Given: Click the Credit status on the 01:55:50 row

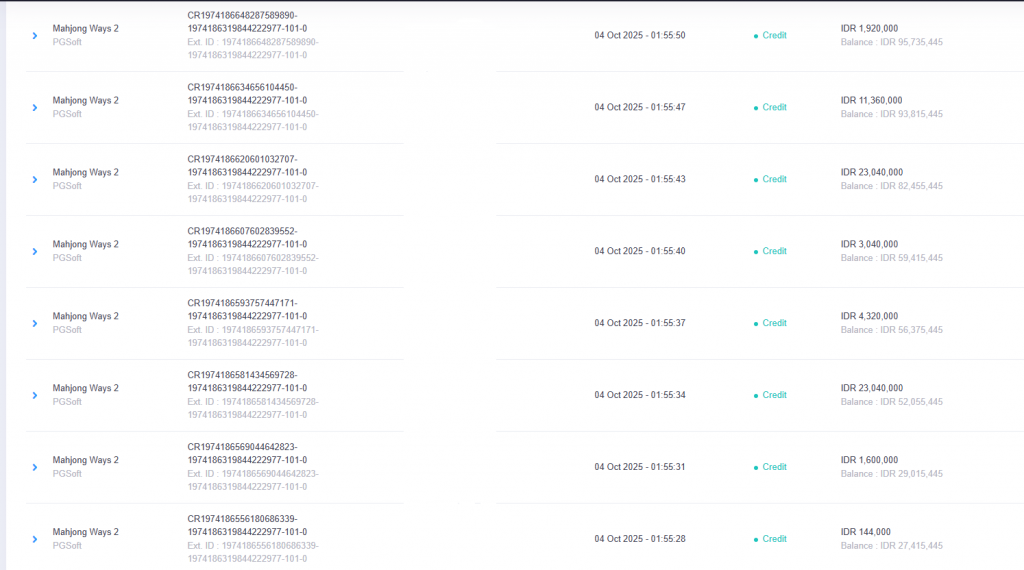Looking at the screenshot, I should (x=773, y=35).
